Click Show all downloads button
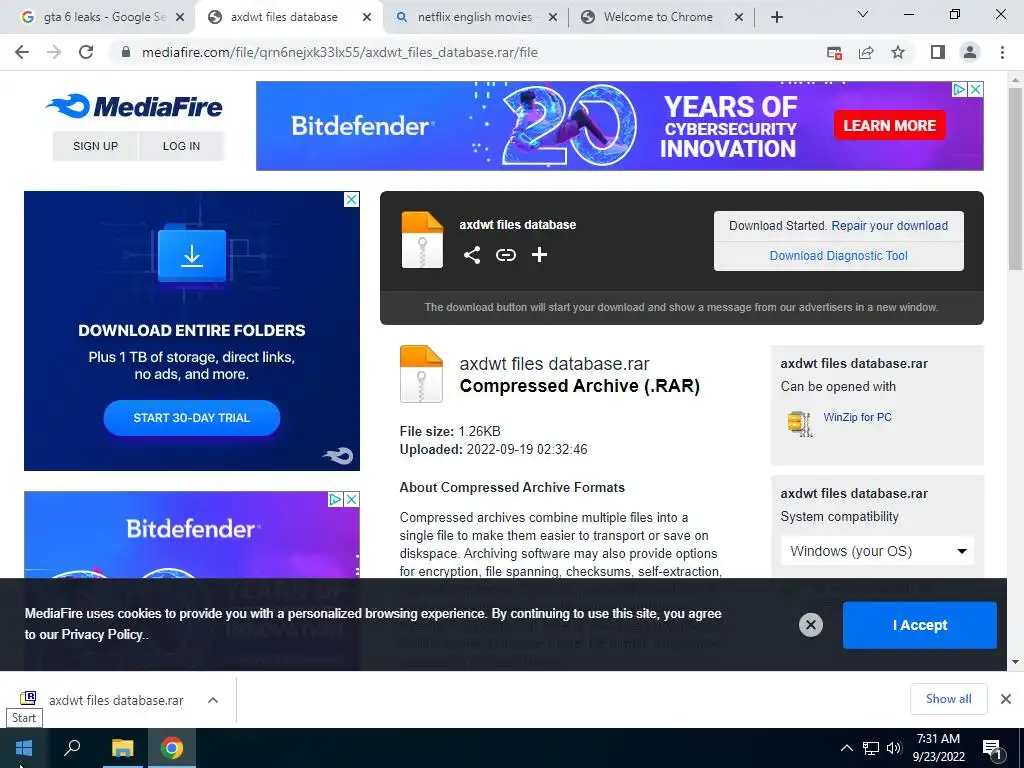The height and width of the screenshot is (768, 1024). point(948,699)
